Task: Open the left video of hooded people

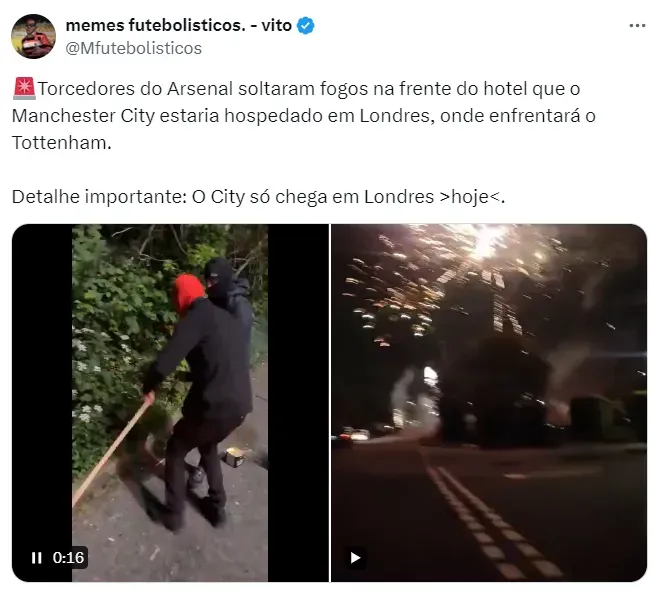Action: 170,402
